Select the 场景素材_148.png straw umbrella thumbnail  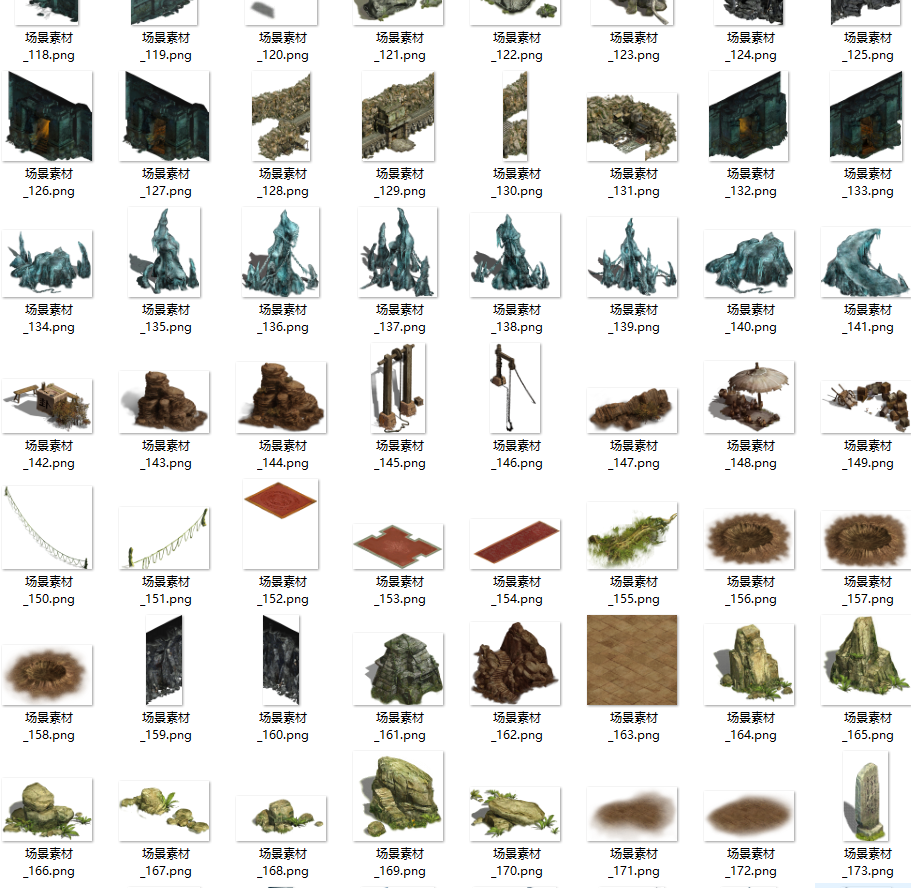click(x=749, y=397)
